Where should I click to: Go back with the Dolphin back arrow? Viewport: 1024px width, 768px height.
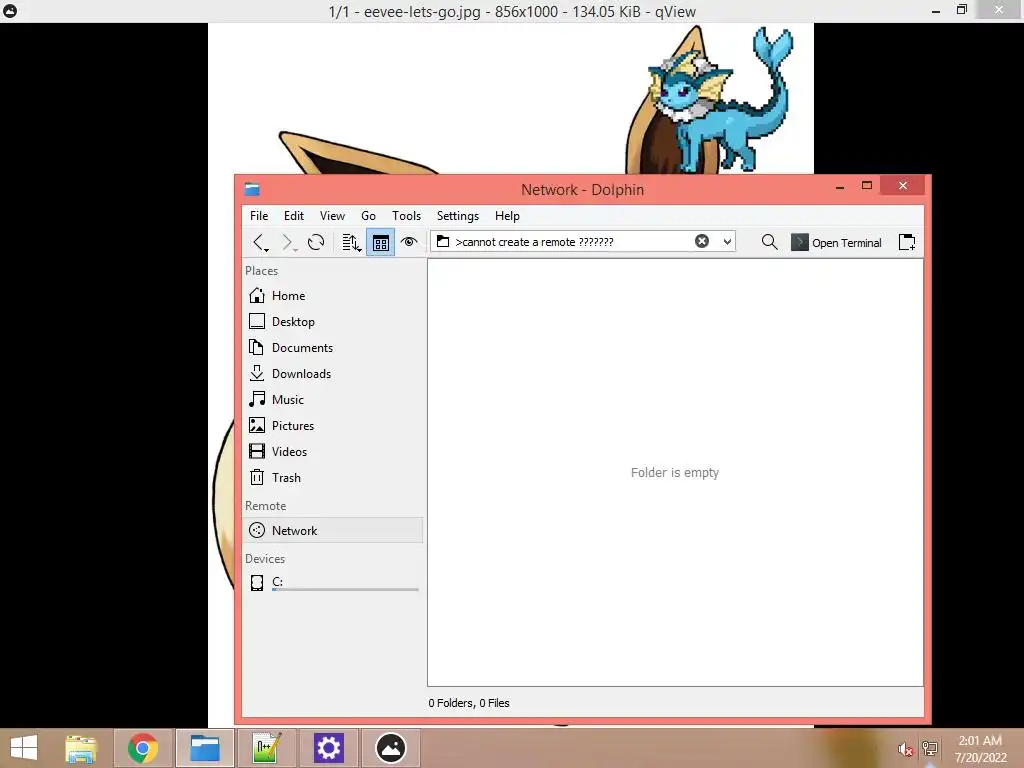coord(260,242)
